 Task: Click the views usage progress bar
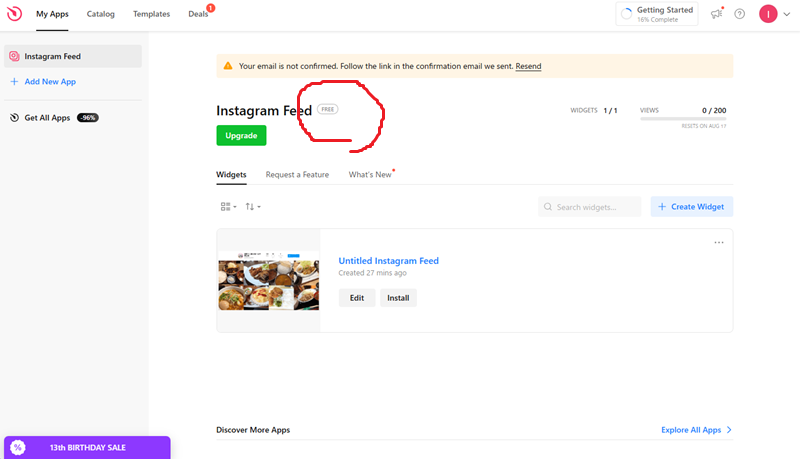click(683, 119)
